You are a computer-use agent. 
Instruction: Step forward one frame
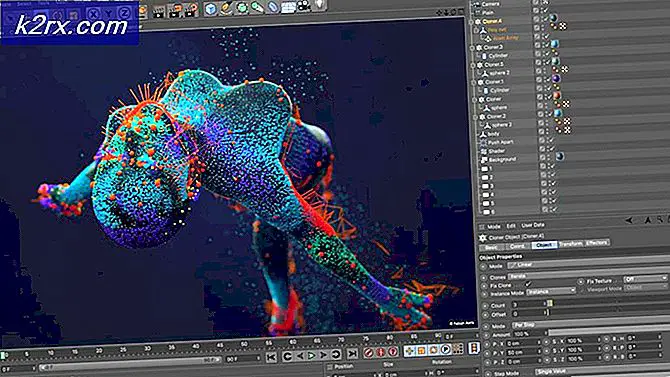(323, 355)
